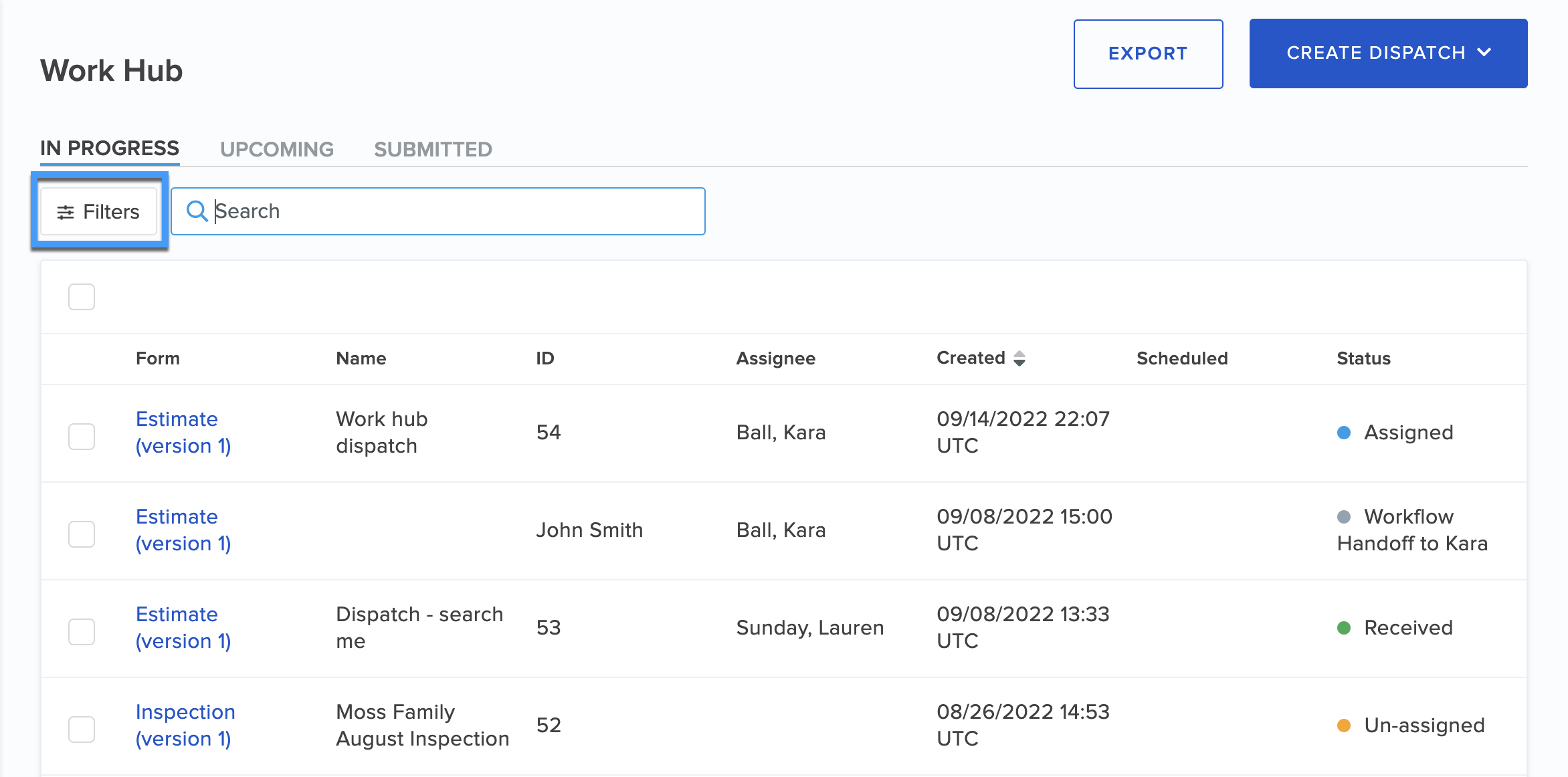
Task: Click the search magnifier icon
Action: click(x=197, y=211)
